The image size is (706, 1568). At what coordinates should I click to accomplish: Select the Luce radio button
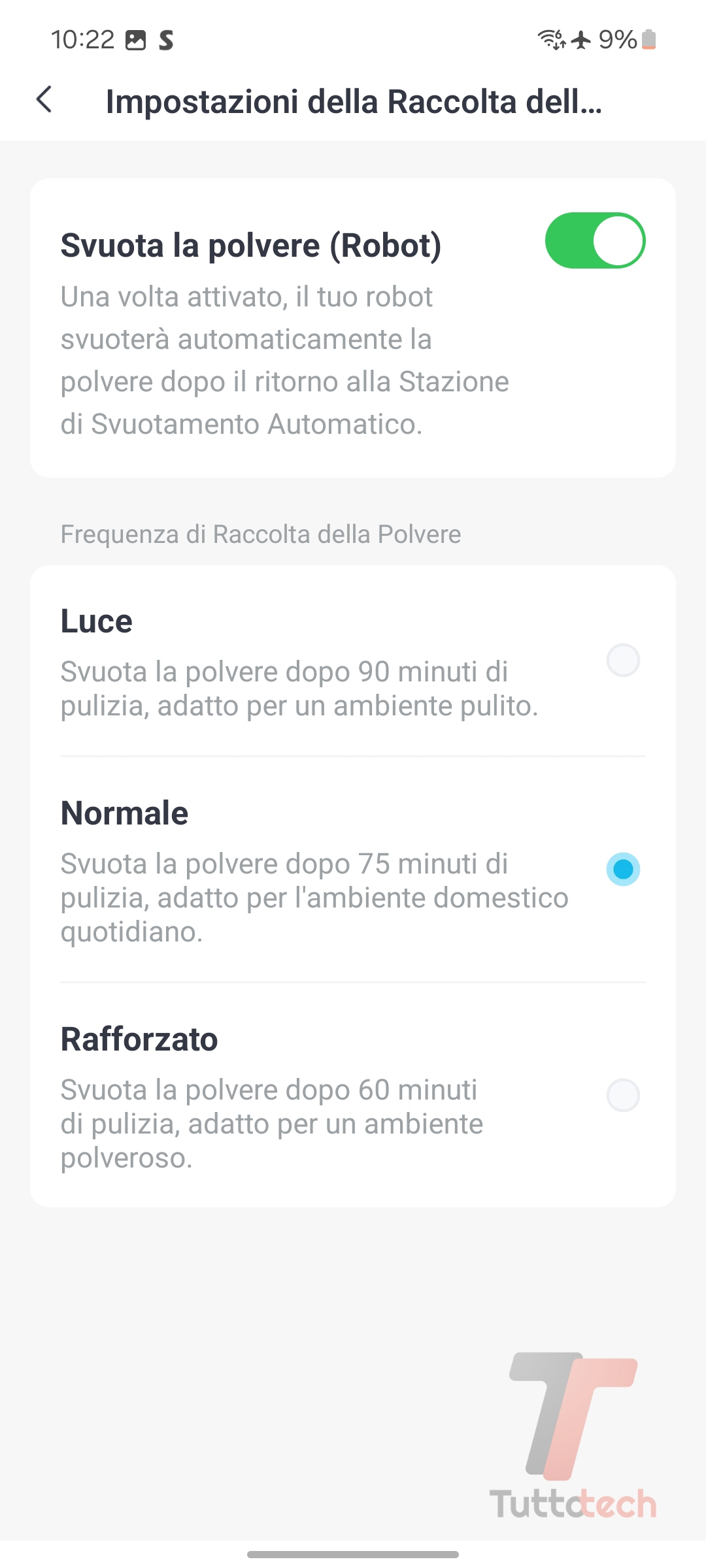[x=623, y=661]
